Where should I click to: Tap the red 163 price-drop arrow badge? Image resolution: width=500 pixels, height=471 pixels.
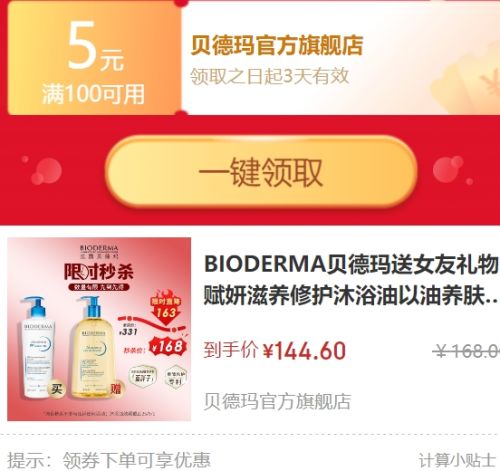coord(166,308)
